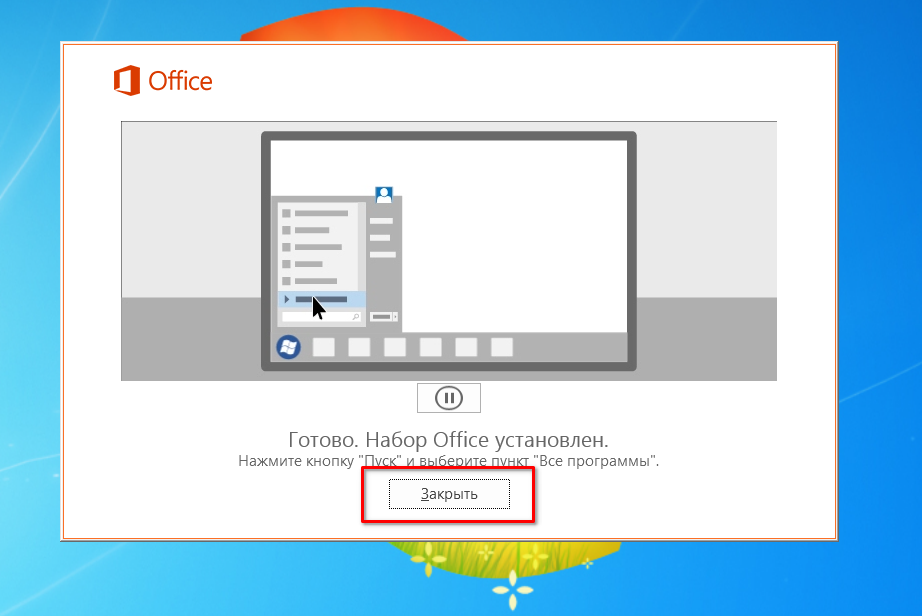Click the first taskbar square beside the Start orb
The image size is (922, 616).
[x=323, y=347]
